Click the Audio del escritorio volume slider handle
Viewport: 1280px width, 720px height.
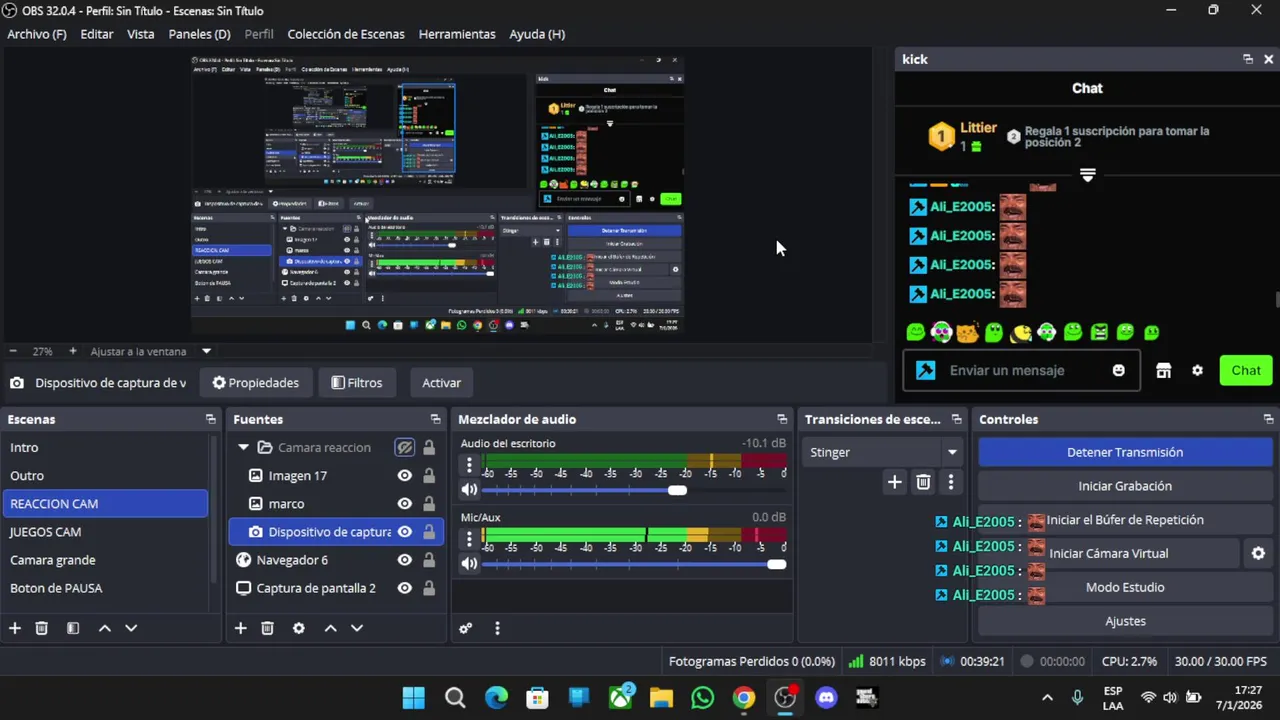point(677,490)
